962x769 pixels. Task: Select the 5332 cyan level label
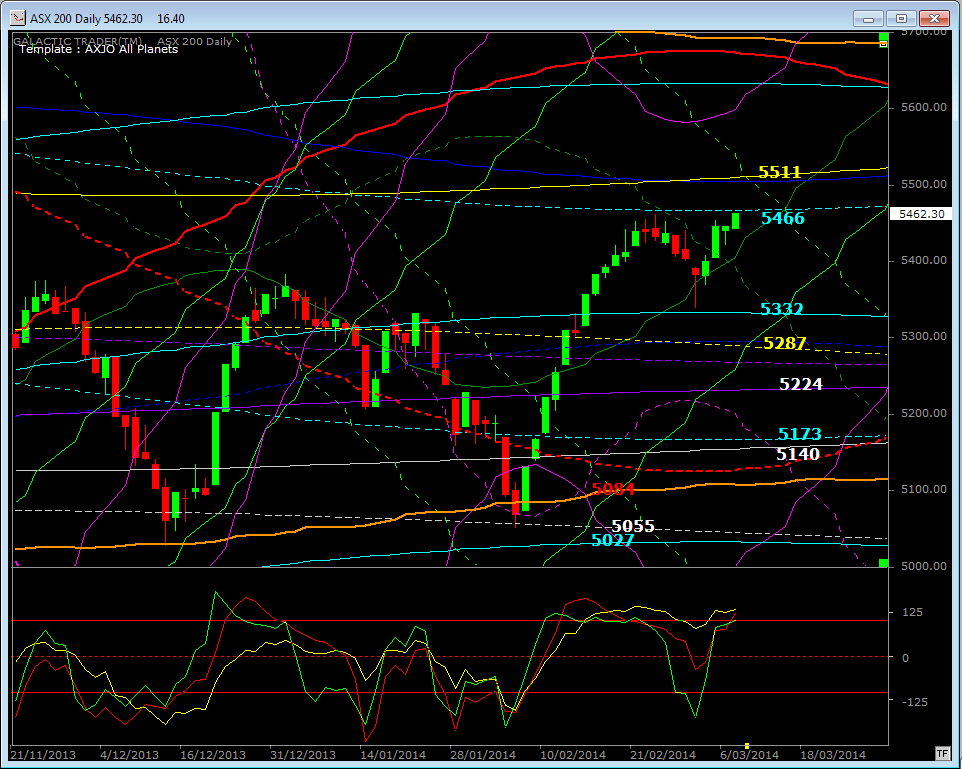(x=782, y=309)
